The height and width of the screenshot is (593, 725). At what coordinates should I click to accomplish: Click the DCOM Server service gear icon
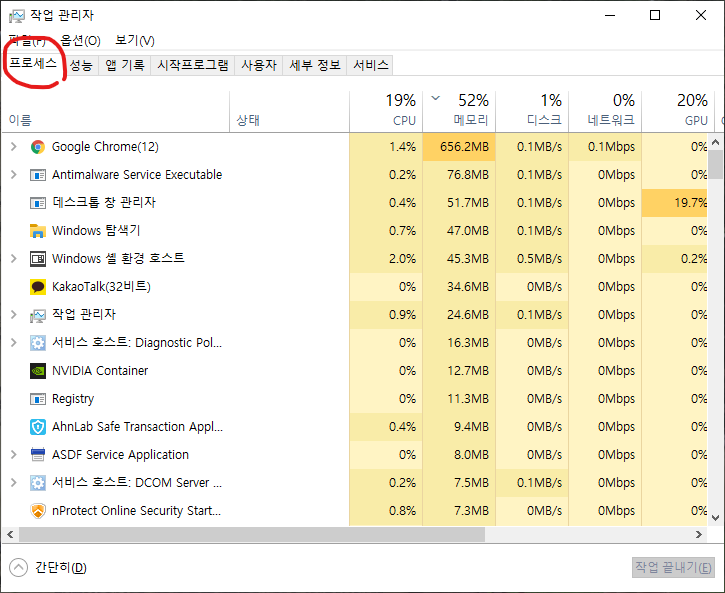38,483
